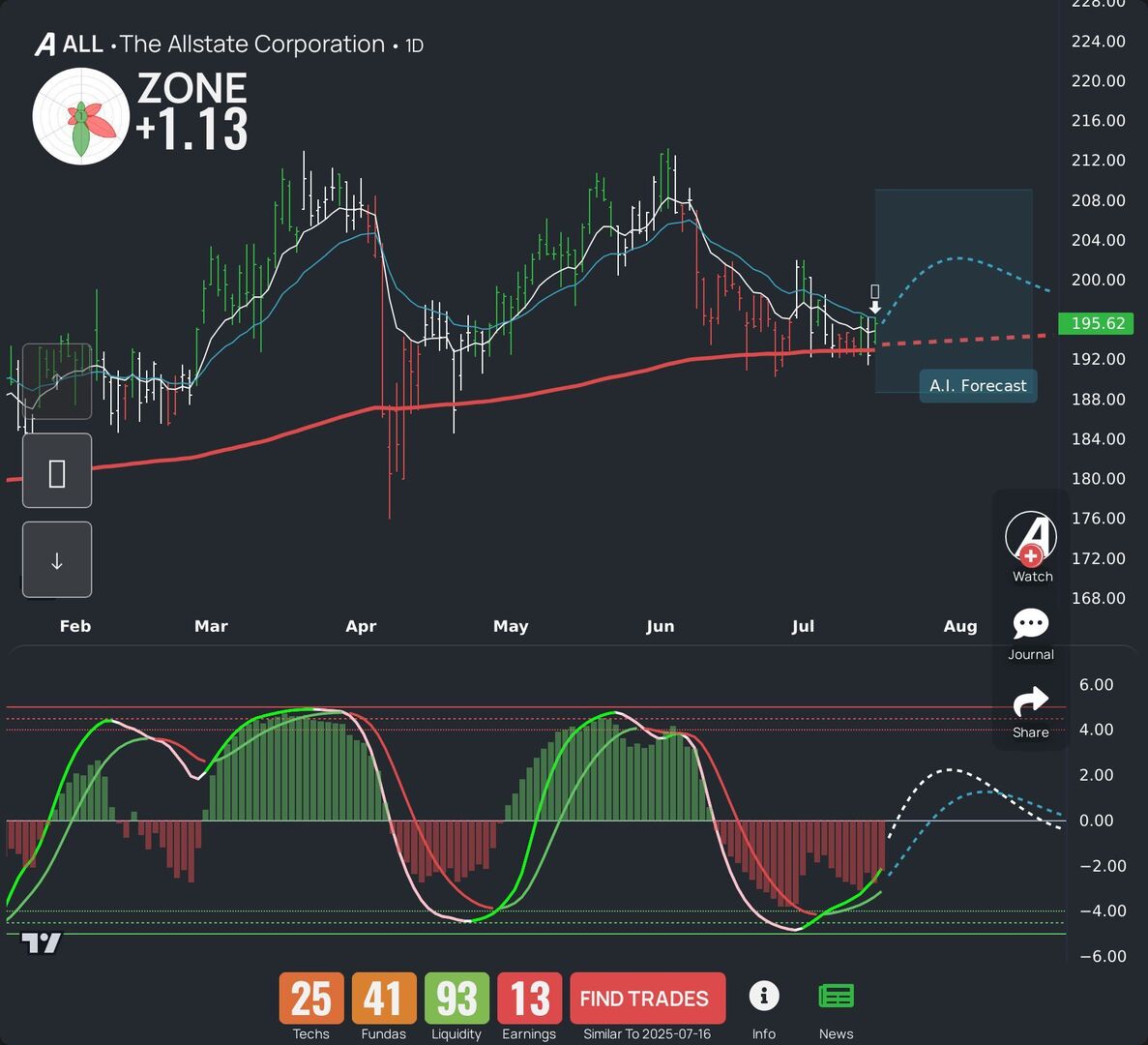This screenshot has width=1148, height=1045.
Task: Click the Mar label on time axis
Action: click(x=211, y=626)
